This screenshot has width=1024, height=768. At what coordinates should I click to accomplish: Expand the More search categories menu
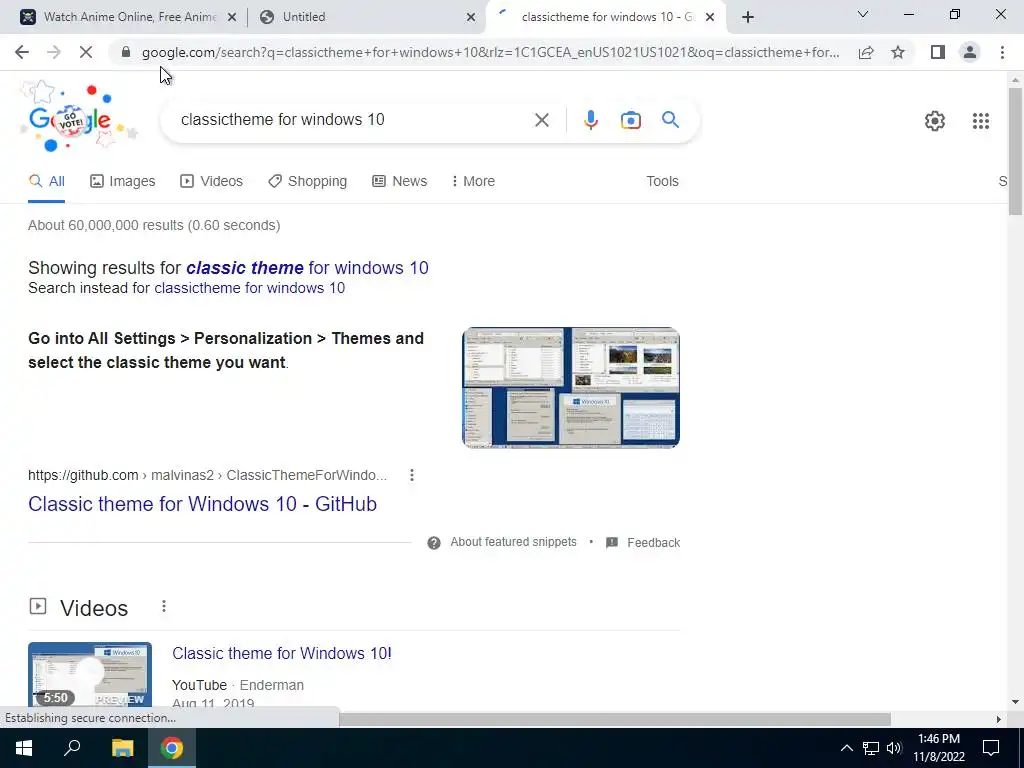[x=473, y=181]
